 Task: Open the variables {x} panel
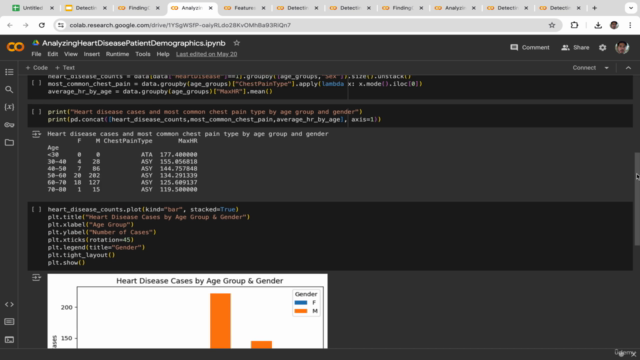(x=9, y=107)
